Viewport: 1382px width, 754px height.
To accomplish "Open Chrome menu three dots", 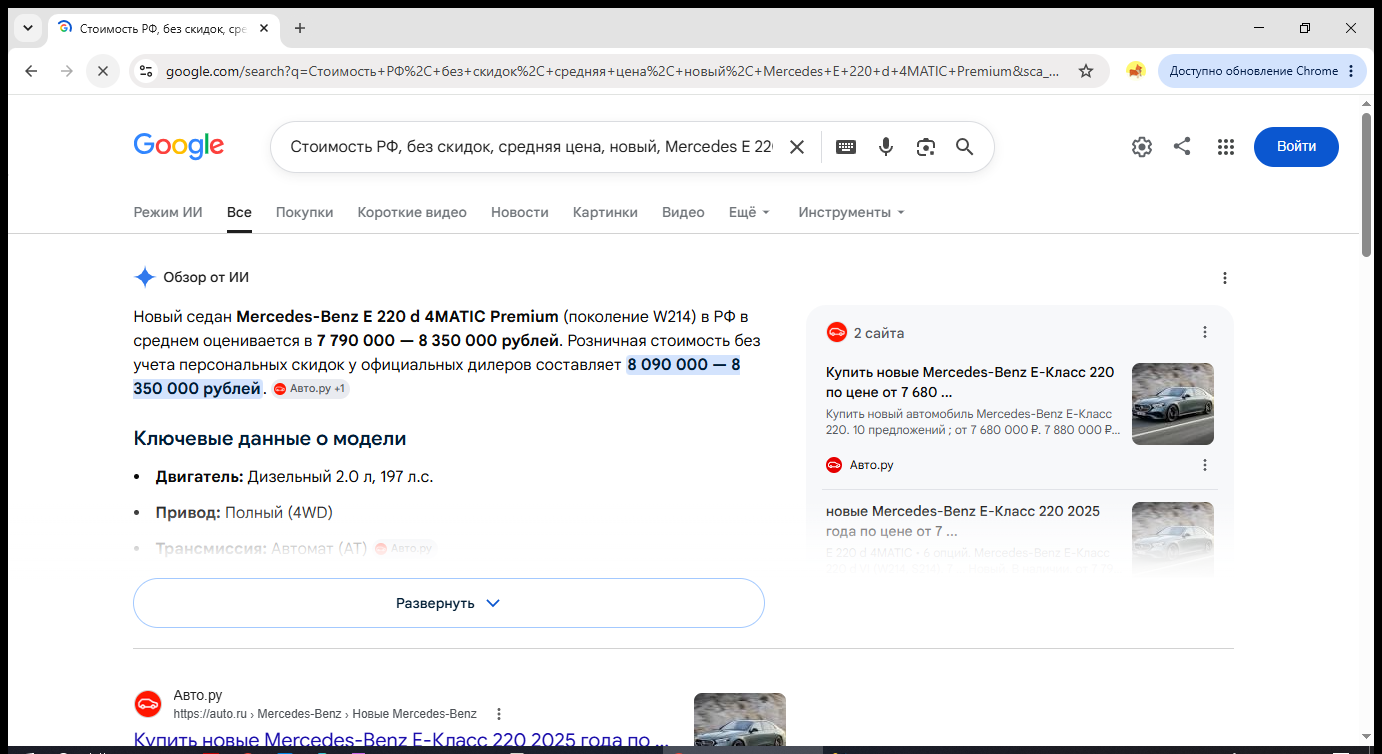I will [1351, 71].
